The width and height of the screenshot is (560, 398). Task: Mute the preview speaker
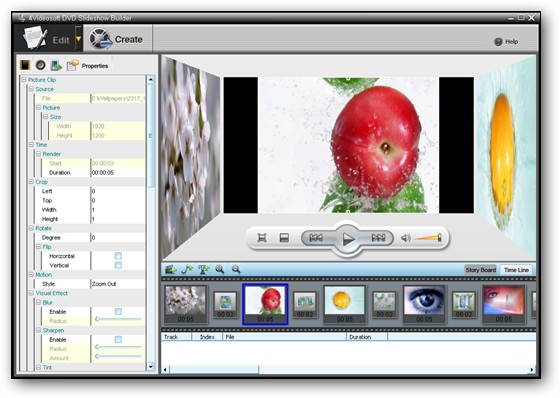click(x=405, y=238)
